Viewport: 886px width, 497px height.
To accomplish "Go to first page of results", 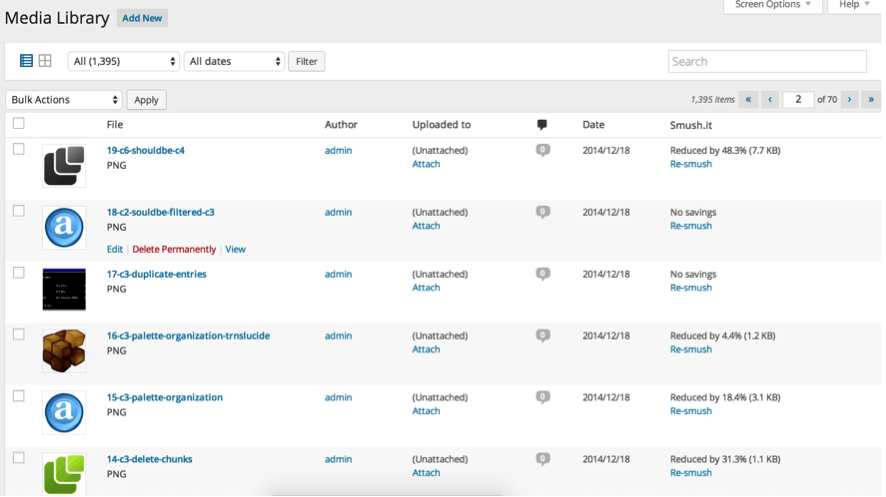I will (748, 99).
